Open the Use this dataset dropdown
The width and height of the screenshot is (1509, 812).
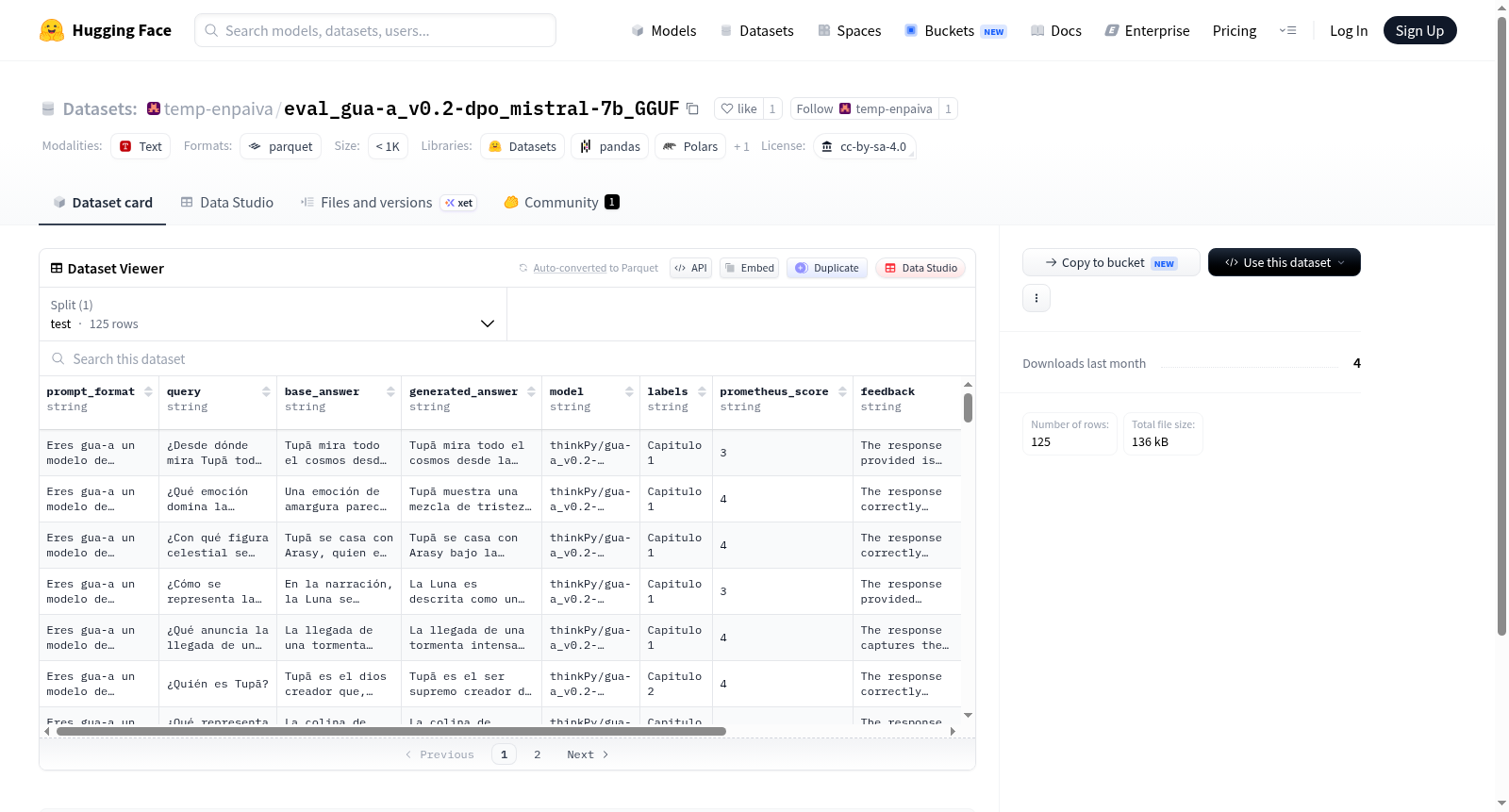tap(1284, 262)
